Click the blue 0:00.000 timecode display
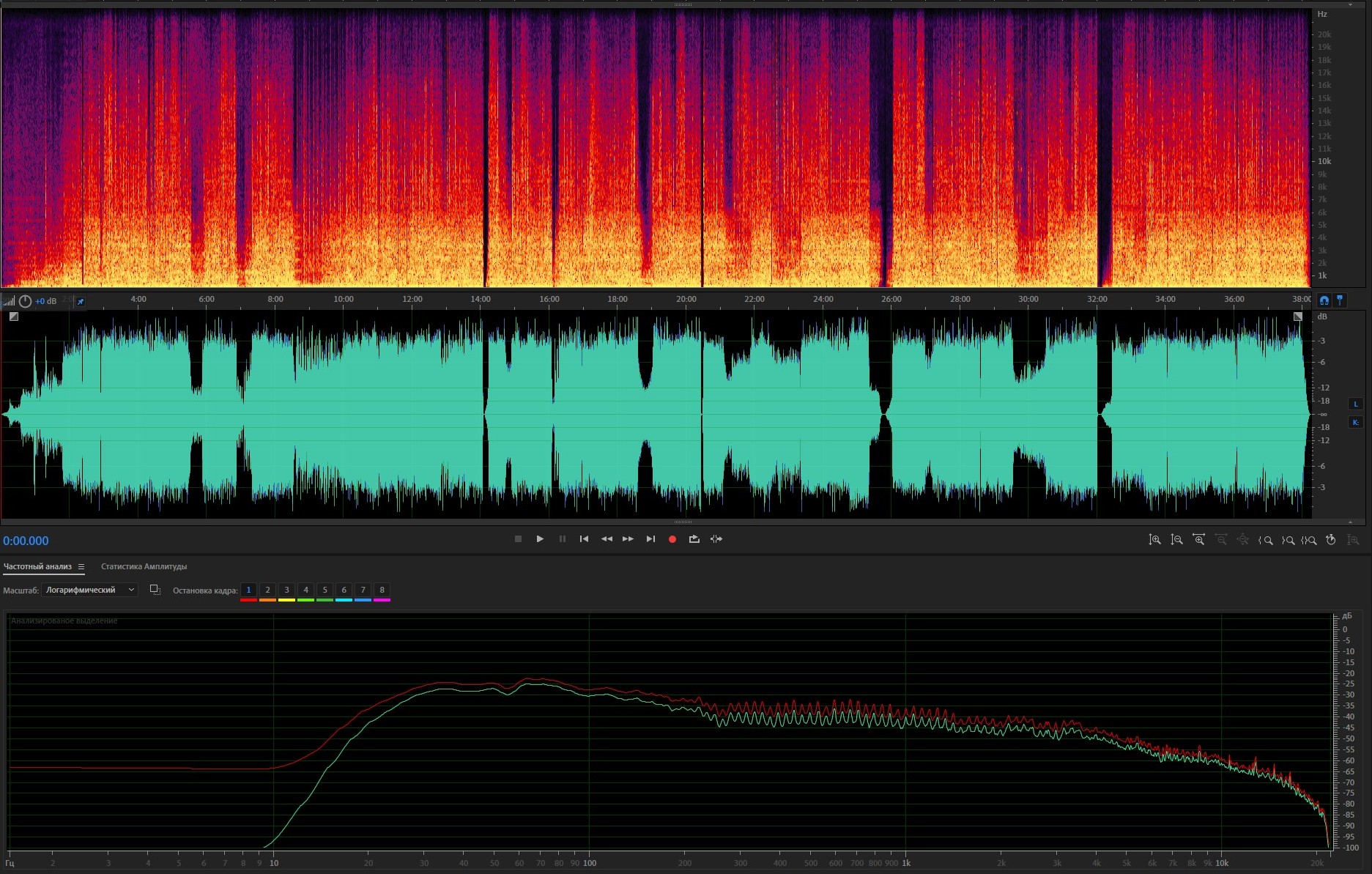This screenshot has width=1372, height=874. [x=26, y=541]
